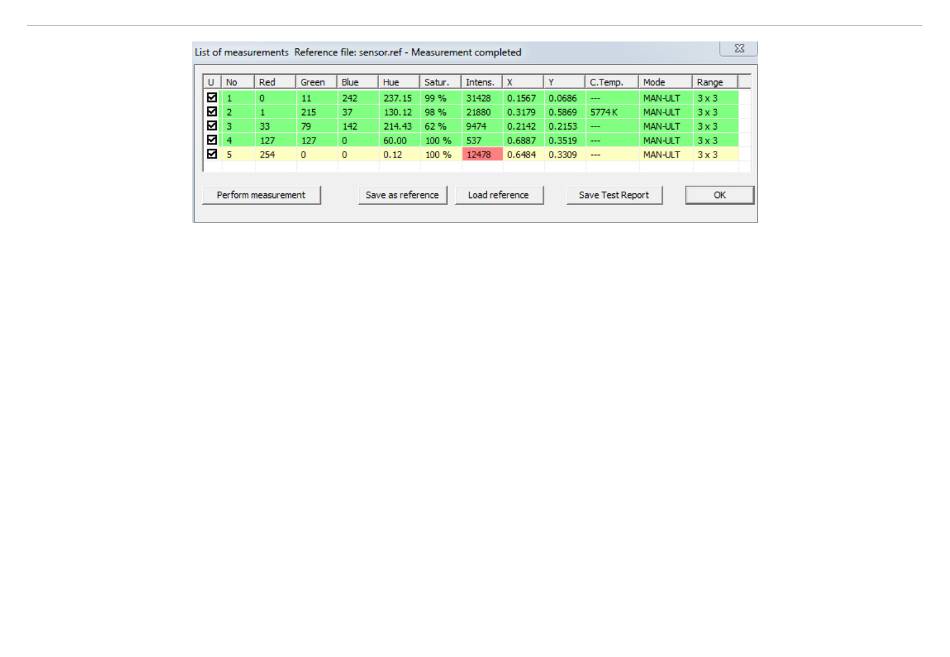Click the hue value 0.12
950x657 pixels.
point(393,155)
